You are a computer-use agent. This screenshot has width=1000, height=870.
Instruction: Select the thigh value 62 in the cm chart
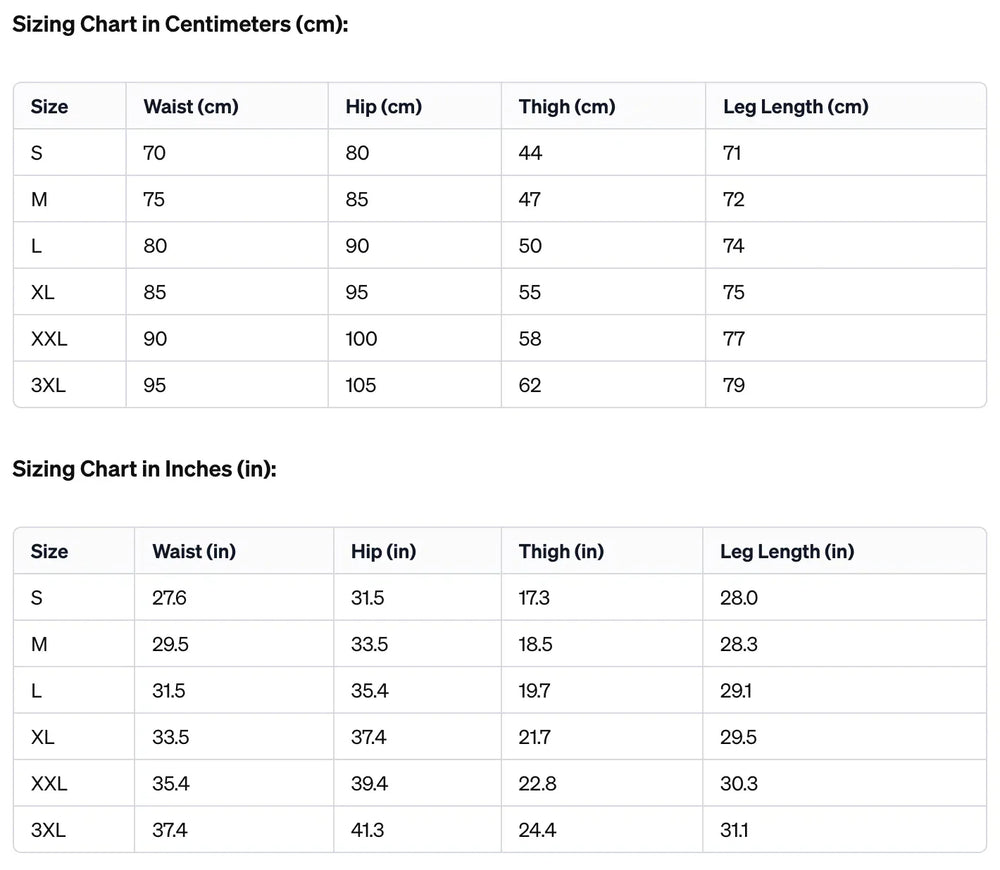pos(530,385)
